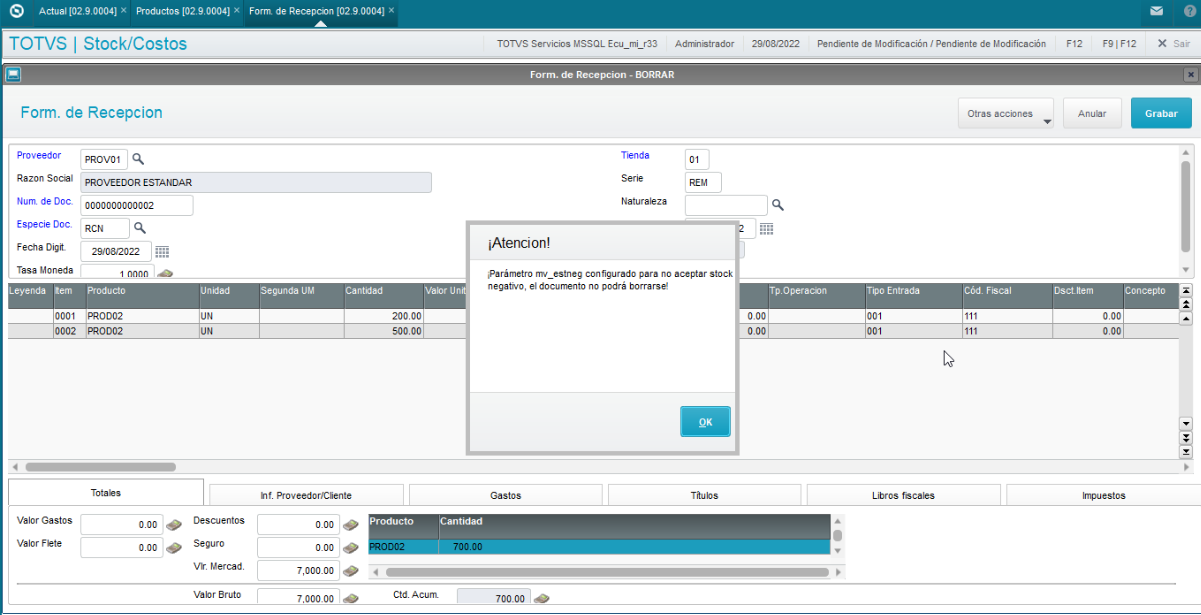The image size is (1201, 615).
Task: Click the calculator icon next to Descuentos
Action: [x=351, y=524]
